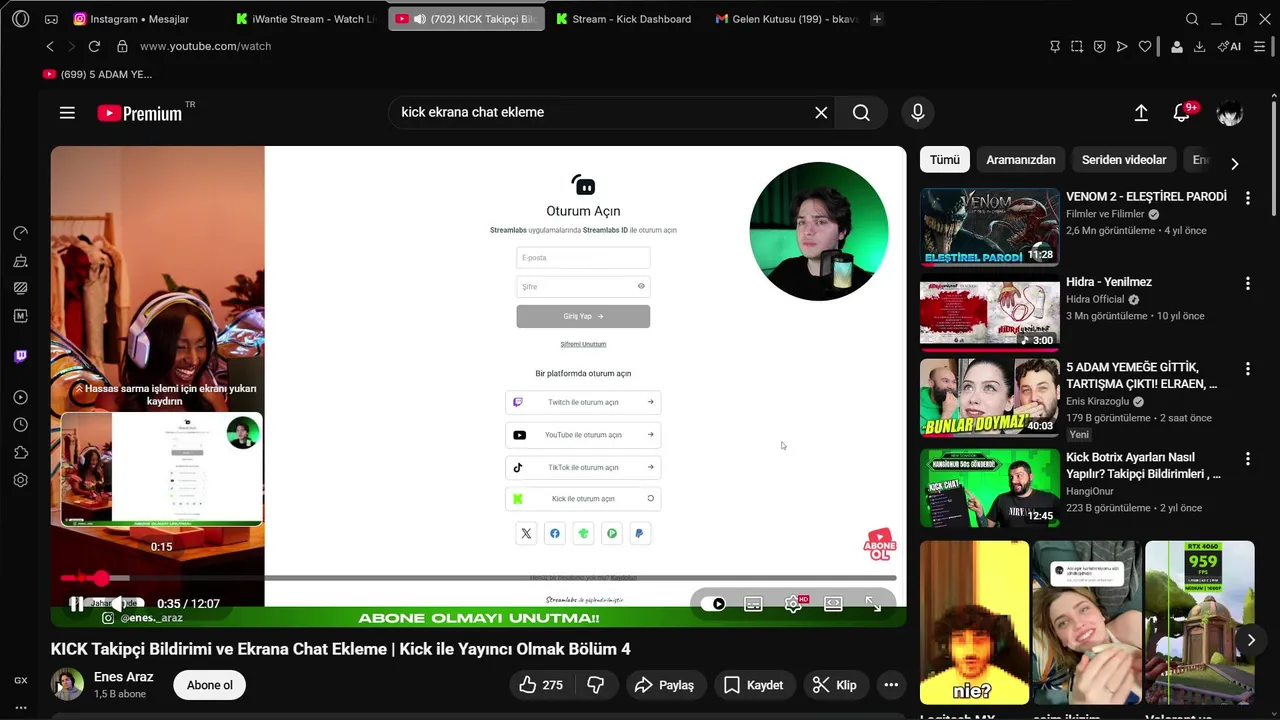Click the pinboard pin icon in address bar
Viewport: 1280px width, 720px height.
tap(1055, 46)
